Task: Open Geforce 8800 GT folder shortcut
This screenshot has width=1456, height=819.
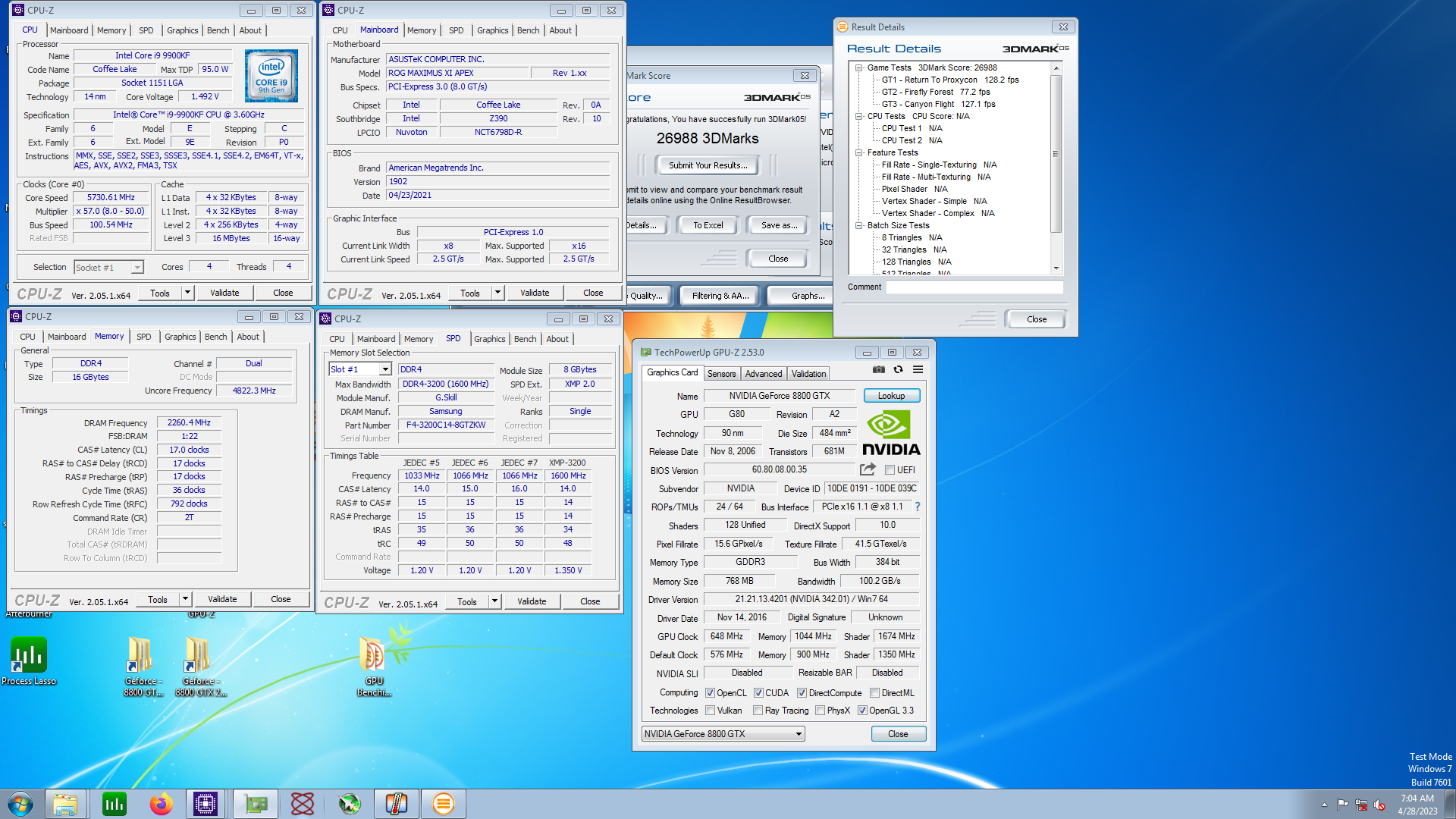Action: click(x=143, y=667)
